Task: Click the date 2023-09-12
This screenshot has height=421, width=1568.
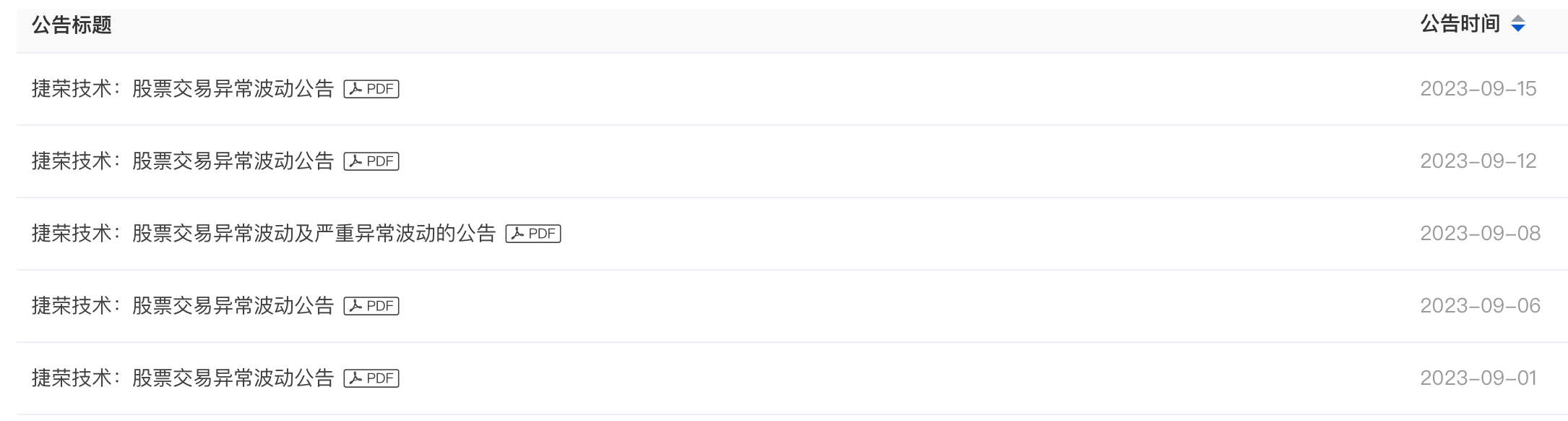Action: 1478,161
